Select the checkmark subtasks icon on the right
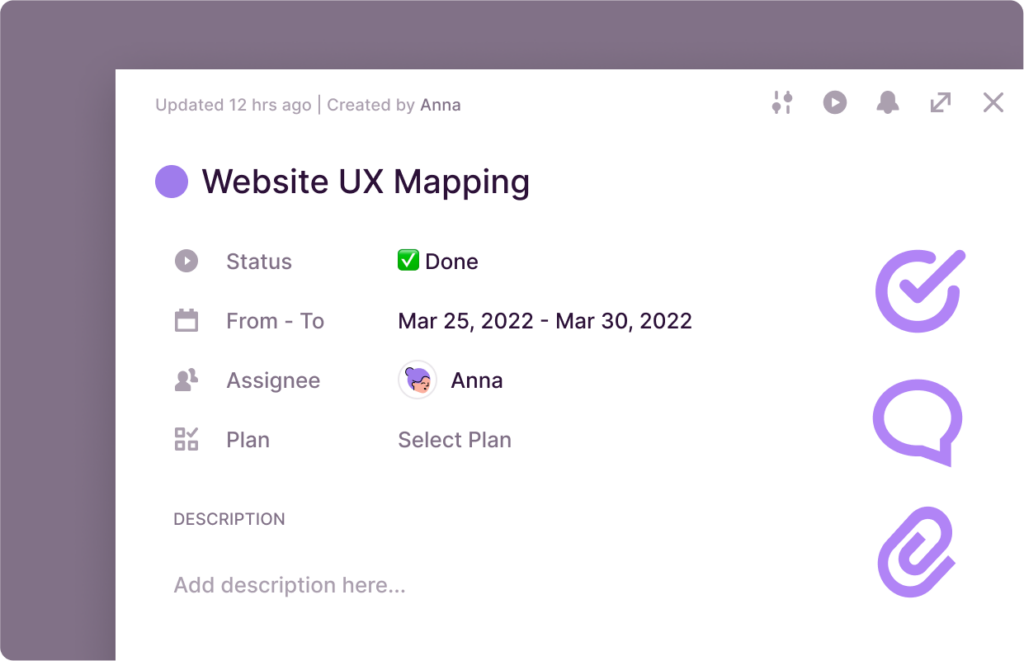This screenshot has width=1024, height=661. pos(919,291)
